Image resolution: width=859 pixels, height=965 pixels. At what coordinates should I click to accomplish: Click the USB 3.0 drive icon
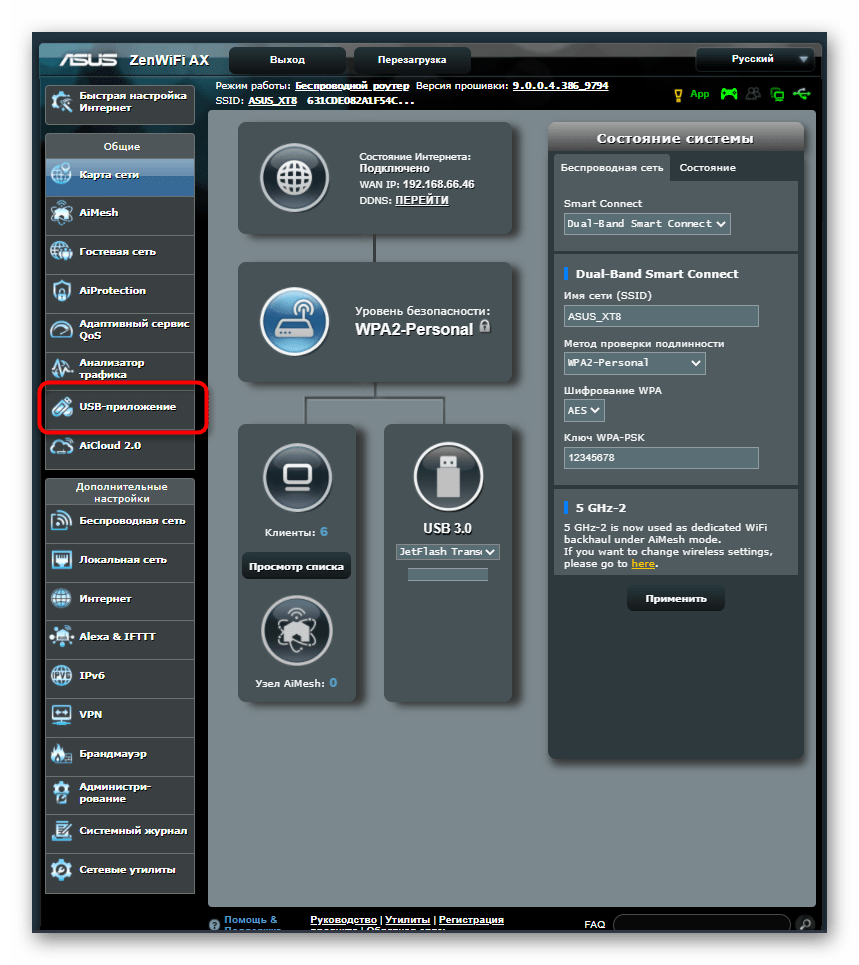(447, 476)
